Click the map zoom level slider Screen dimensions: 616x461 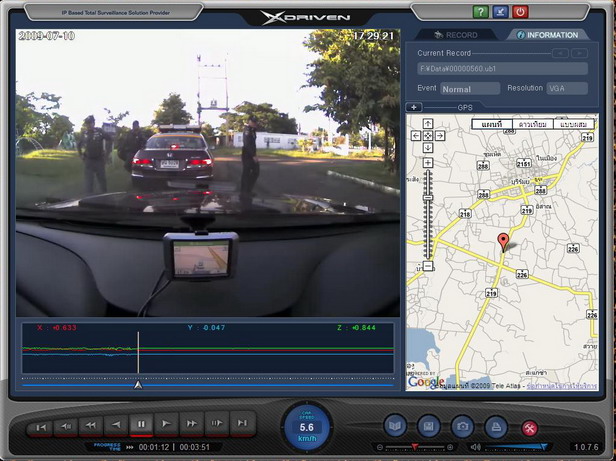428,215
